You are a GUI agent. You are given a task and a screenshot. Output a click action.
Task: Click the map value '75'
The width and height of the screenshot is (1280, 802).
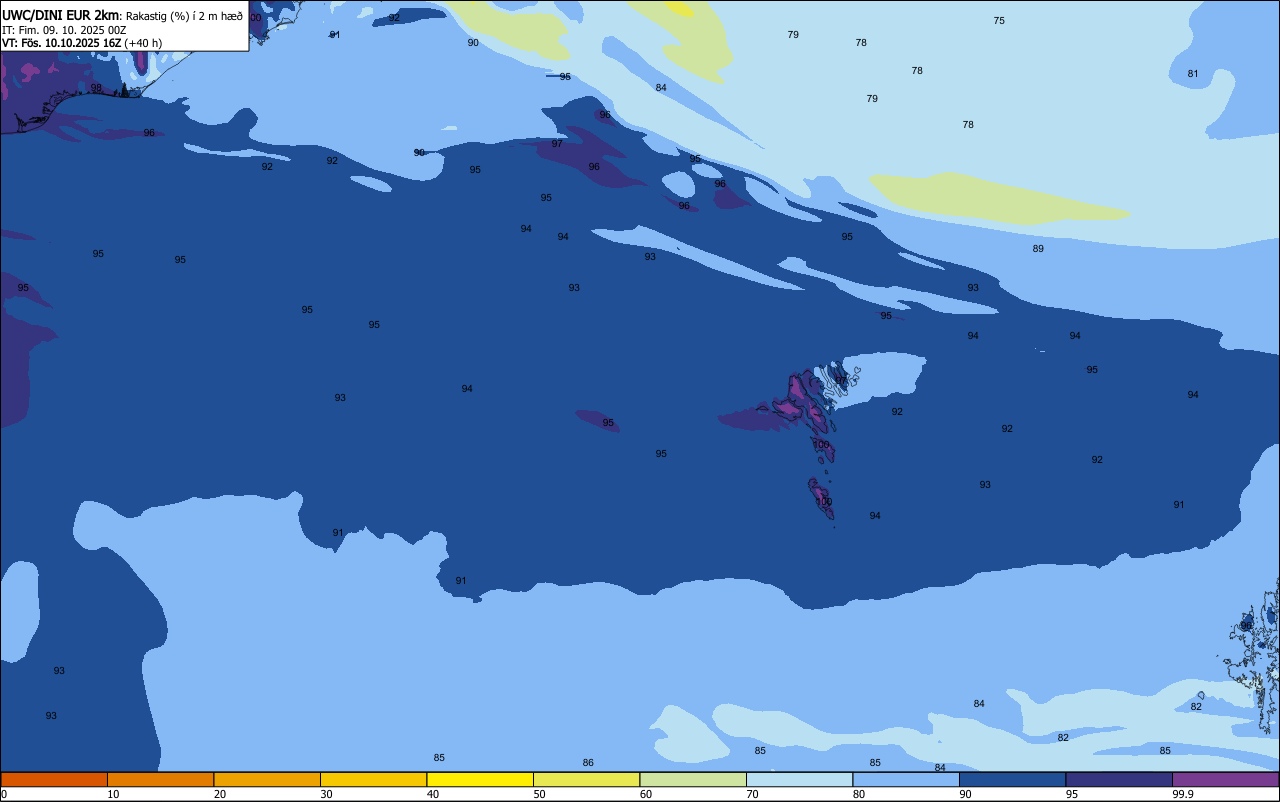(x=999, y=20)
